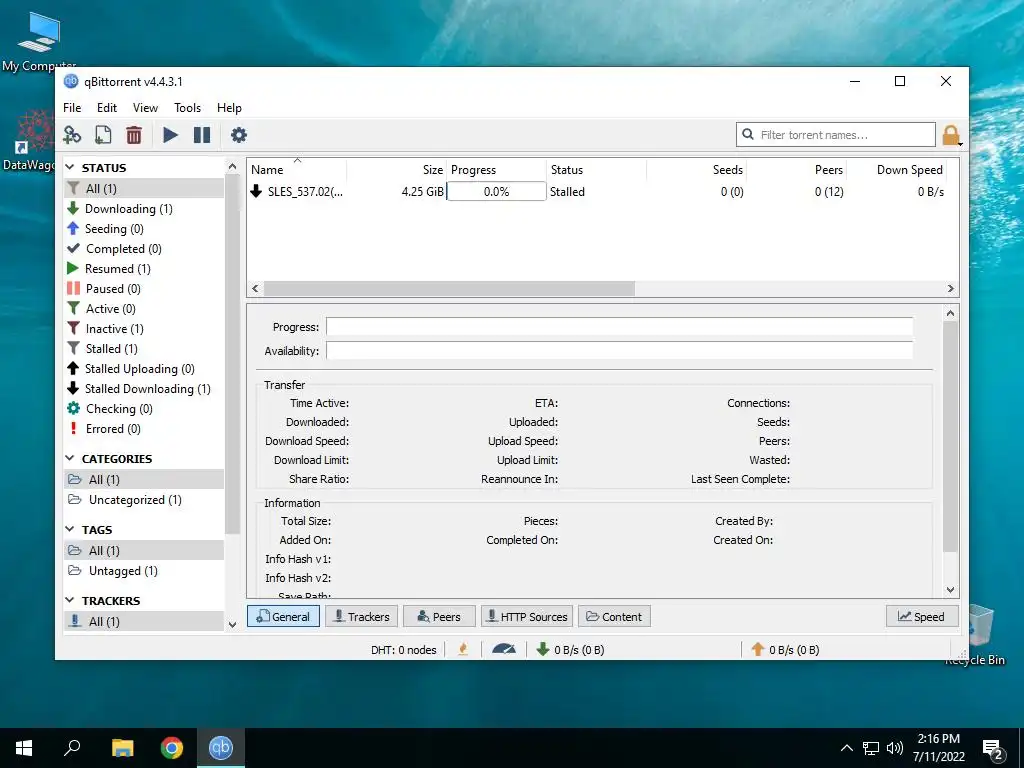Sort by the Progress column header
This screenshot has width=1024, height=768.
[496, 170]
